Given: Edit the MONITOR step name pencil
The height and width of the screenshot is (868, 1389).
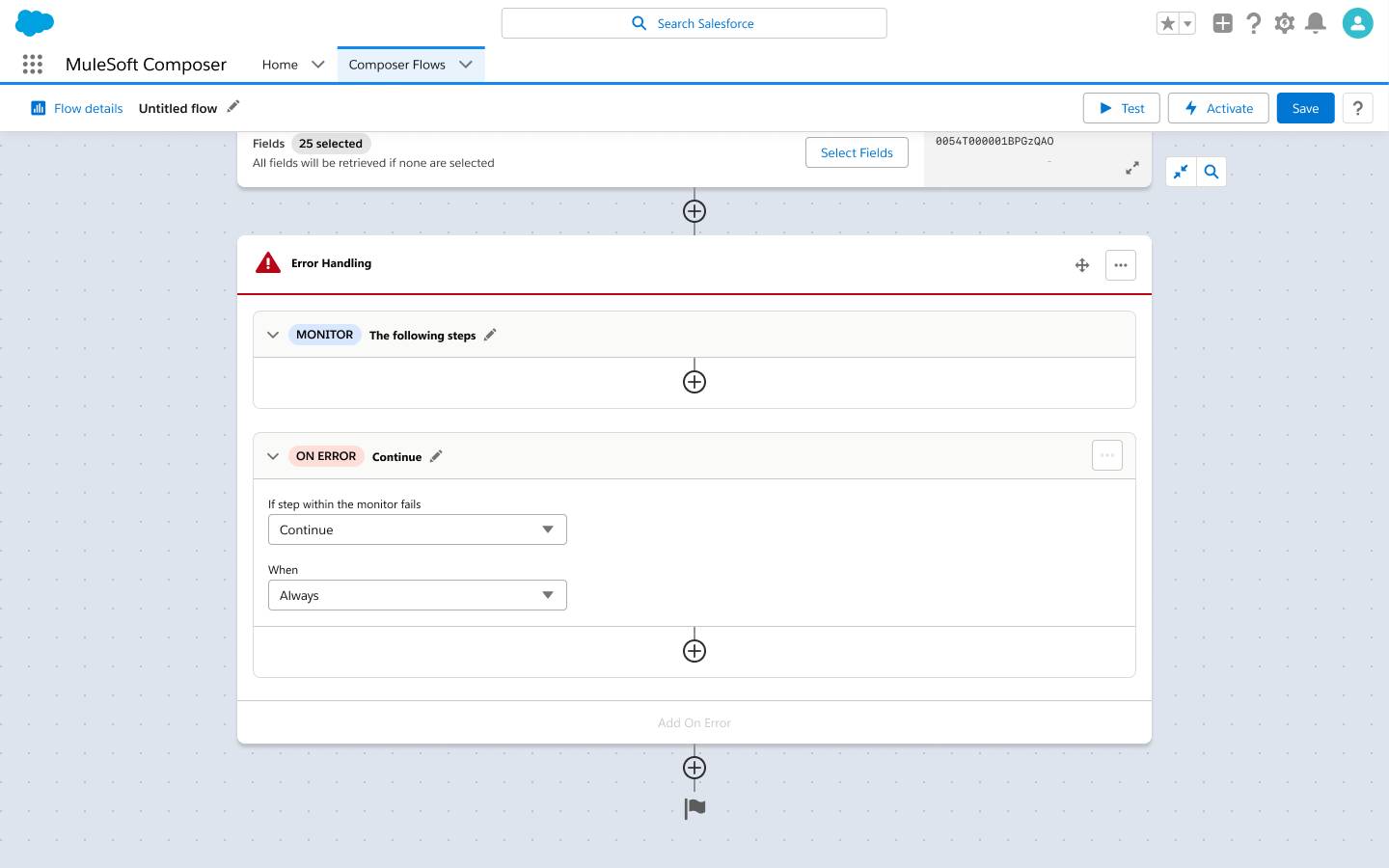Looking at the screenshot, I should pyautogui.click(x=490, y=335).
